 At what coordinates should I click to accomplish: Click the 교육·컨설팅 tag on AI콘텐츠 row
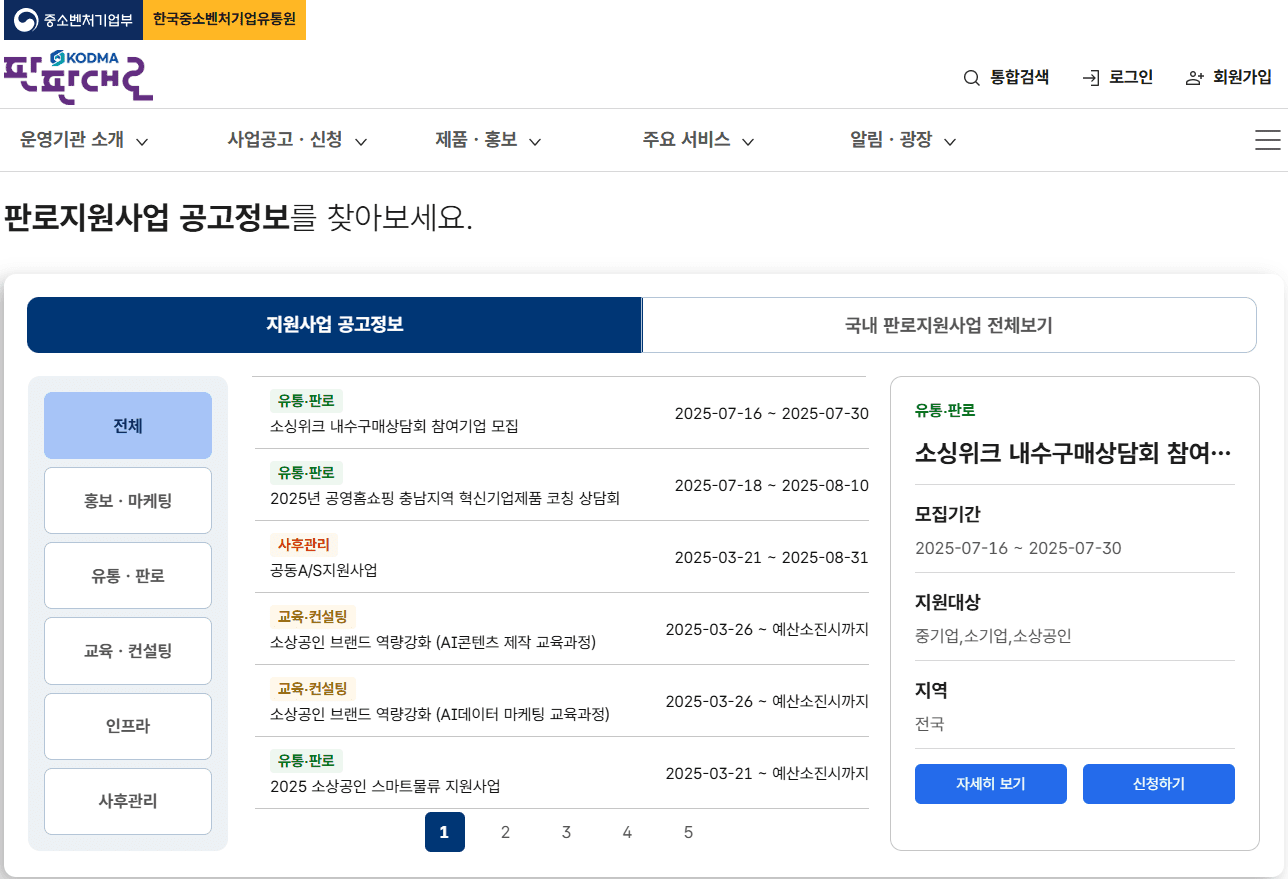coord(313,617)
